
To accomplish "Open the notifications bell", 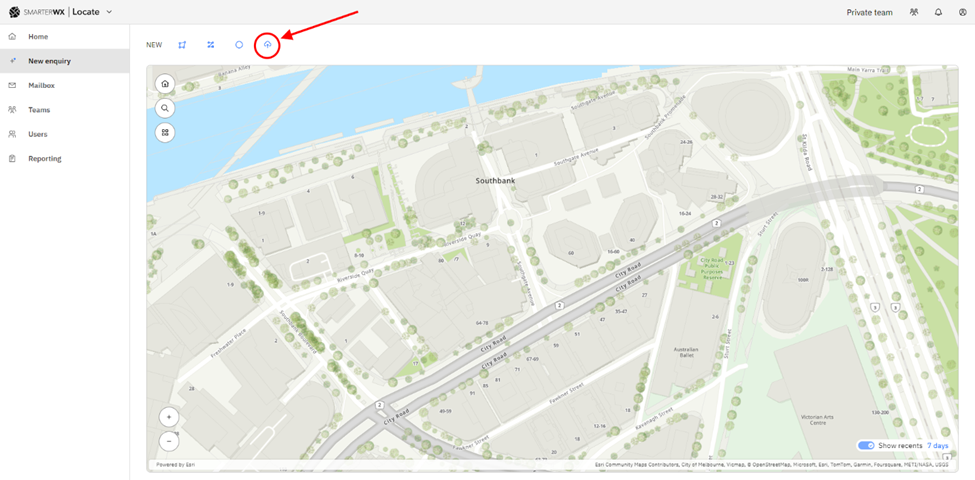I will tap(938, 12).
